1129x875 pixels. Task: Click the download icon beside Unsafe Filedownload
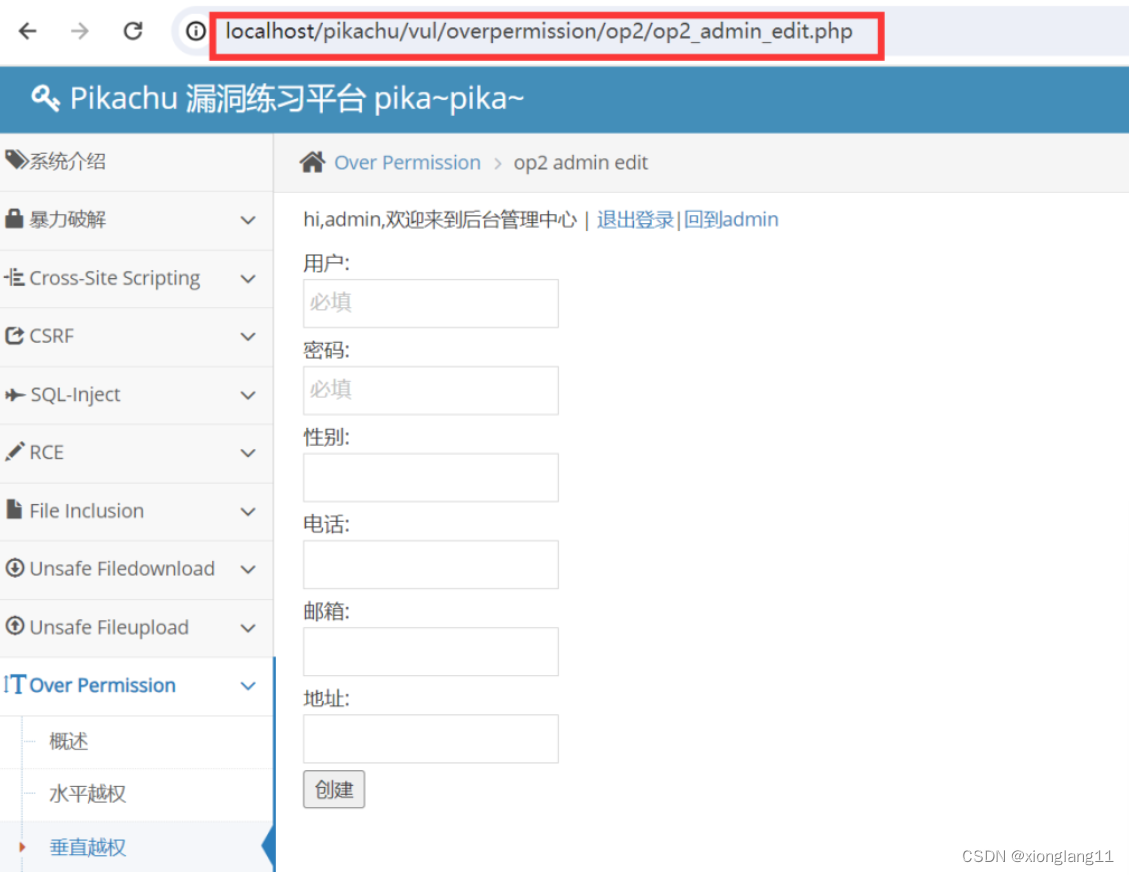[14, 568]
